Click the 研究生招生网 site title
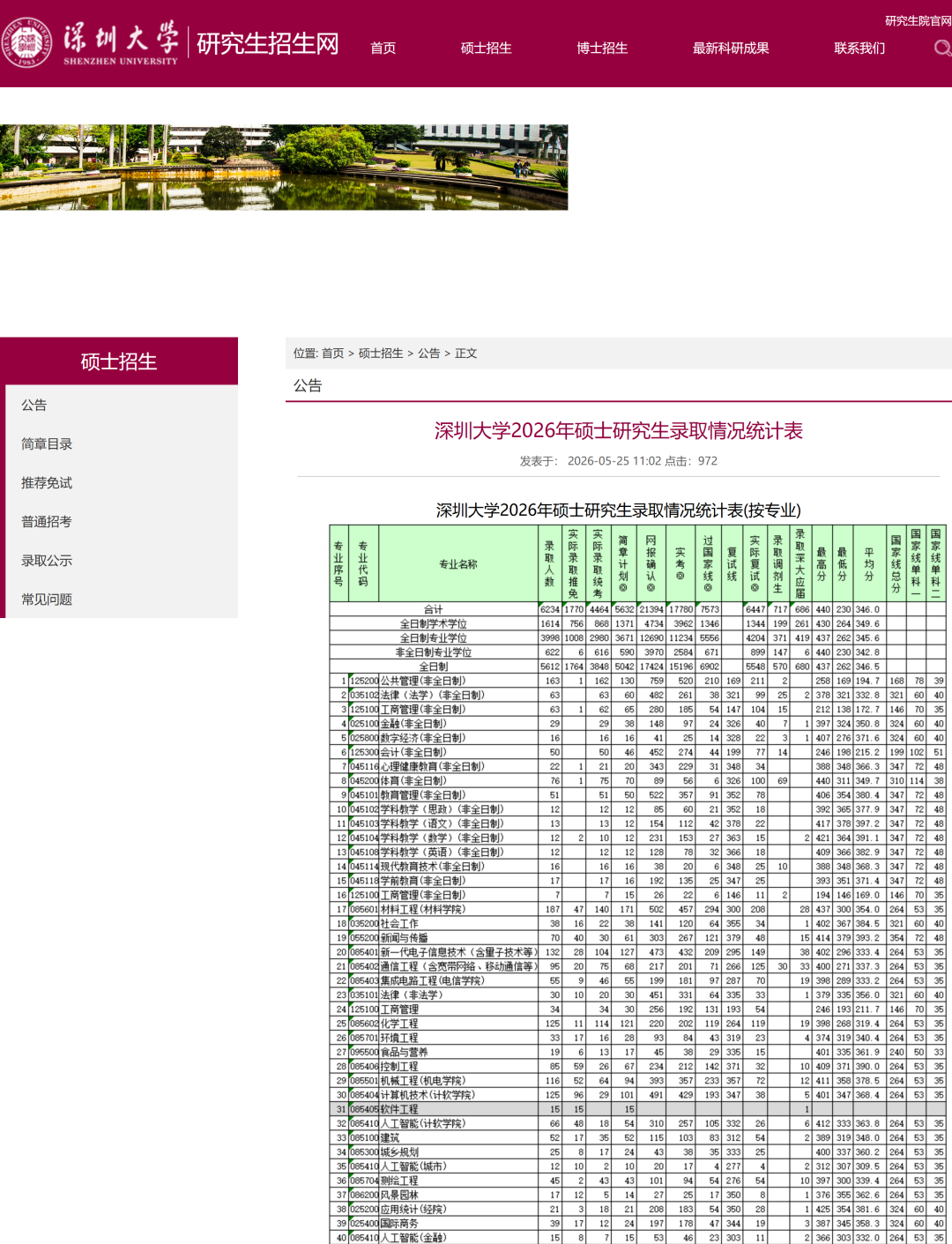The height and width of the screenshot is (1244, 952). 268,43
